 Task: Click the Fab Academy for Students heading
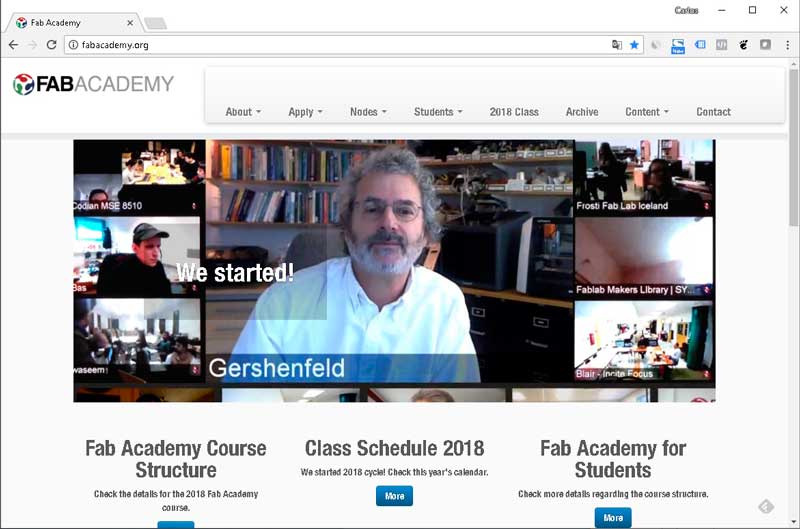click(x=613, y=459)
